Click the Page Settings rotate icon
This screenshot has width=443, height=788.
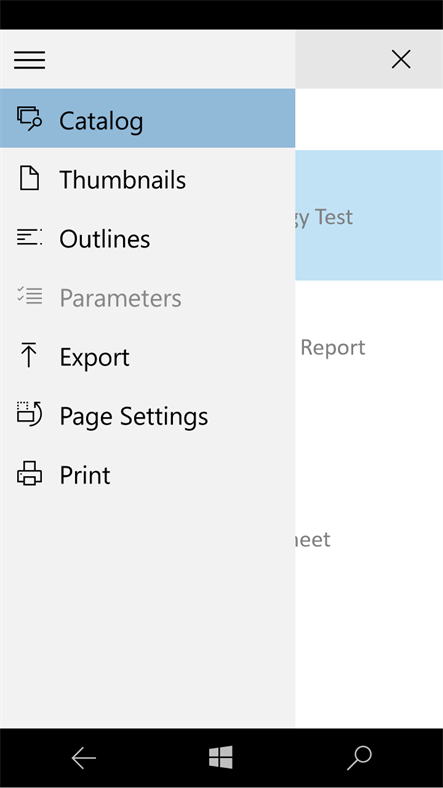coord(29,414)
